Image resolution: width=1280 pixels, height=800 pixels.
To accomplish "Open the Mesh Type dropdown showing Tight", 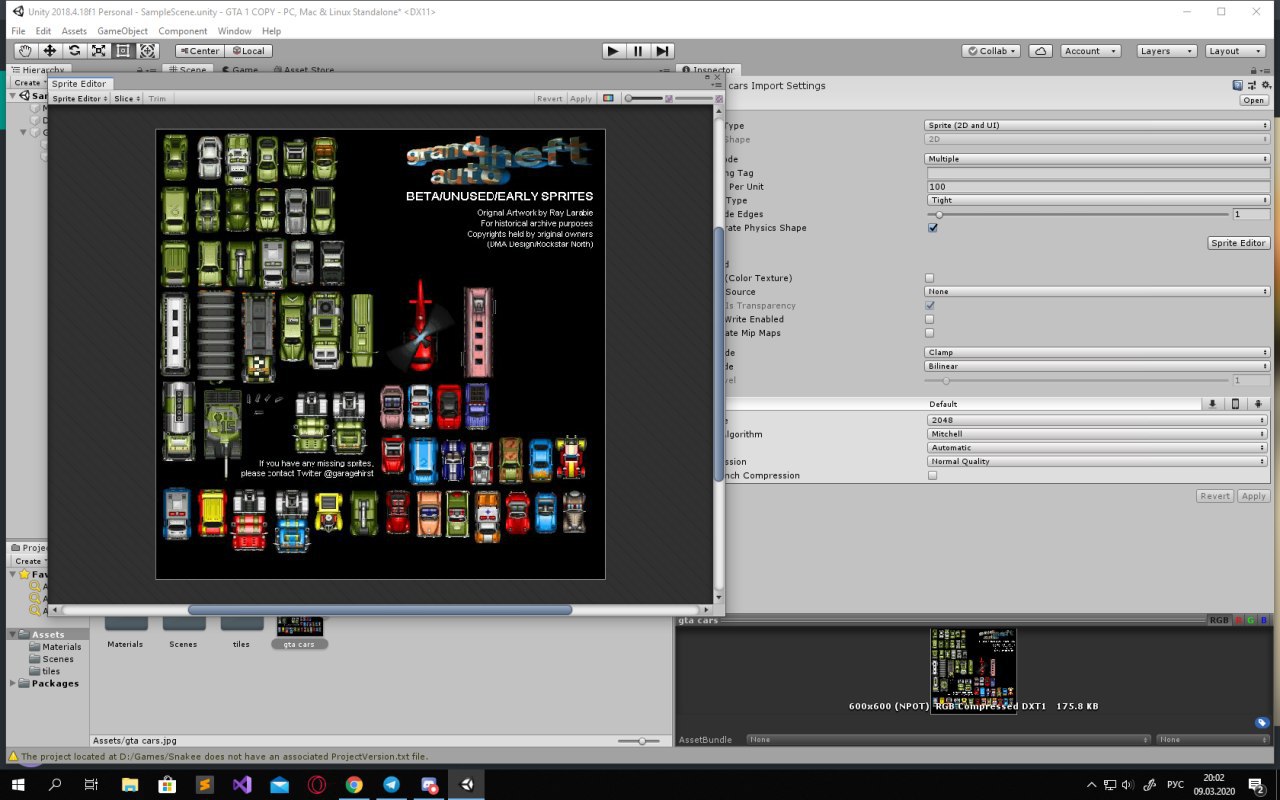I will pyautogui.click(x=1098, y=200).
